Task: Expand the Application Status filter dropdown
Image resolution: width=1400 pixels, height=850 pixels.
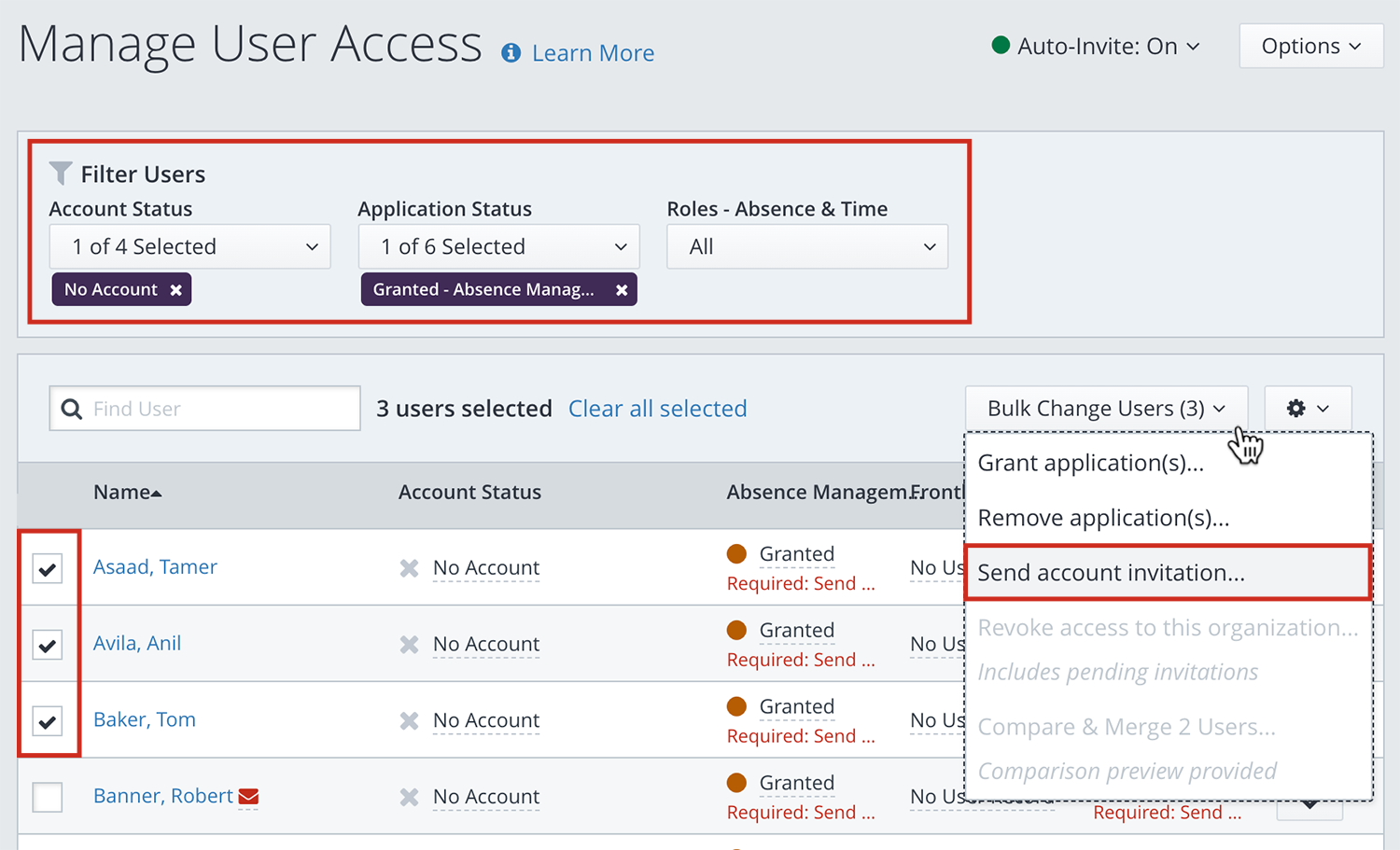Action: [498, 246]
